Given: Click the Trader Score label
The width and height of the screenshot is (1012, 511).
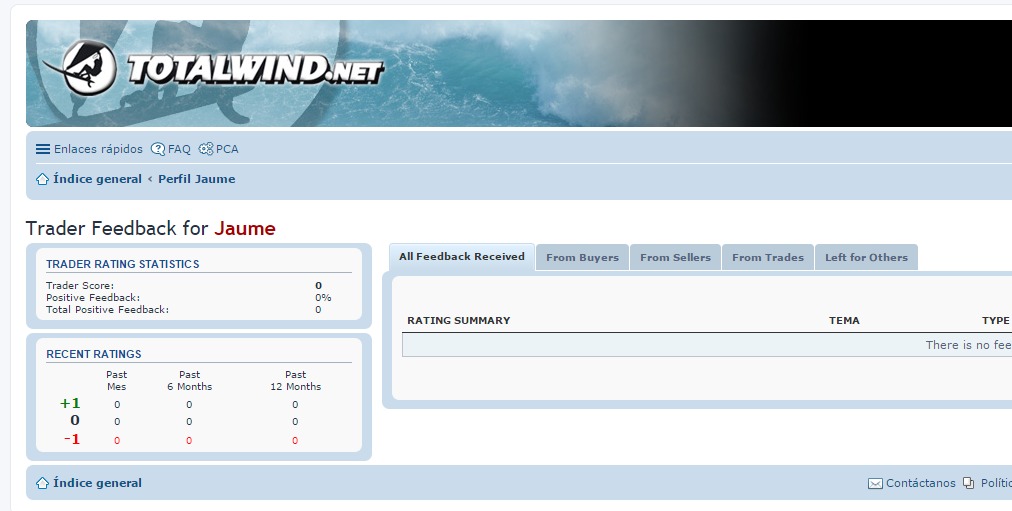Looking at the screenshot, I should pyautogui.click(x=80, y=286).
